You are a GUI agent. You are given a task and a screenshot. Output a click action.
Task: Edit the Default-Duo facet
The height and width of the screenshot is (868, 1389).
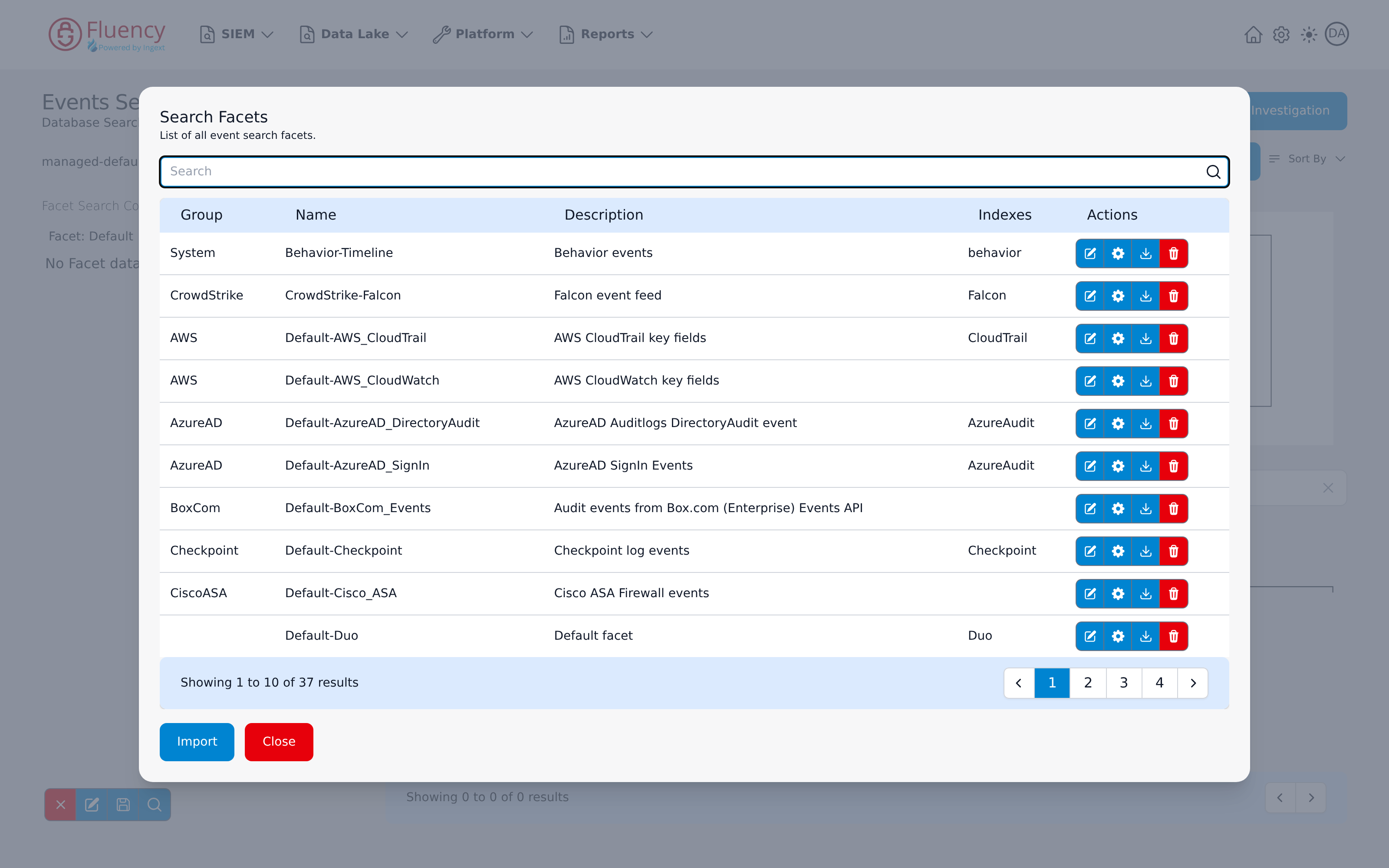point(1090,635)
